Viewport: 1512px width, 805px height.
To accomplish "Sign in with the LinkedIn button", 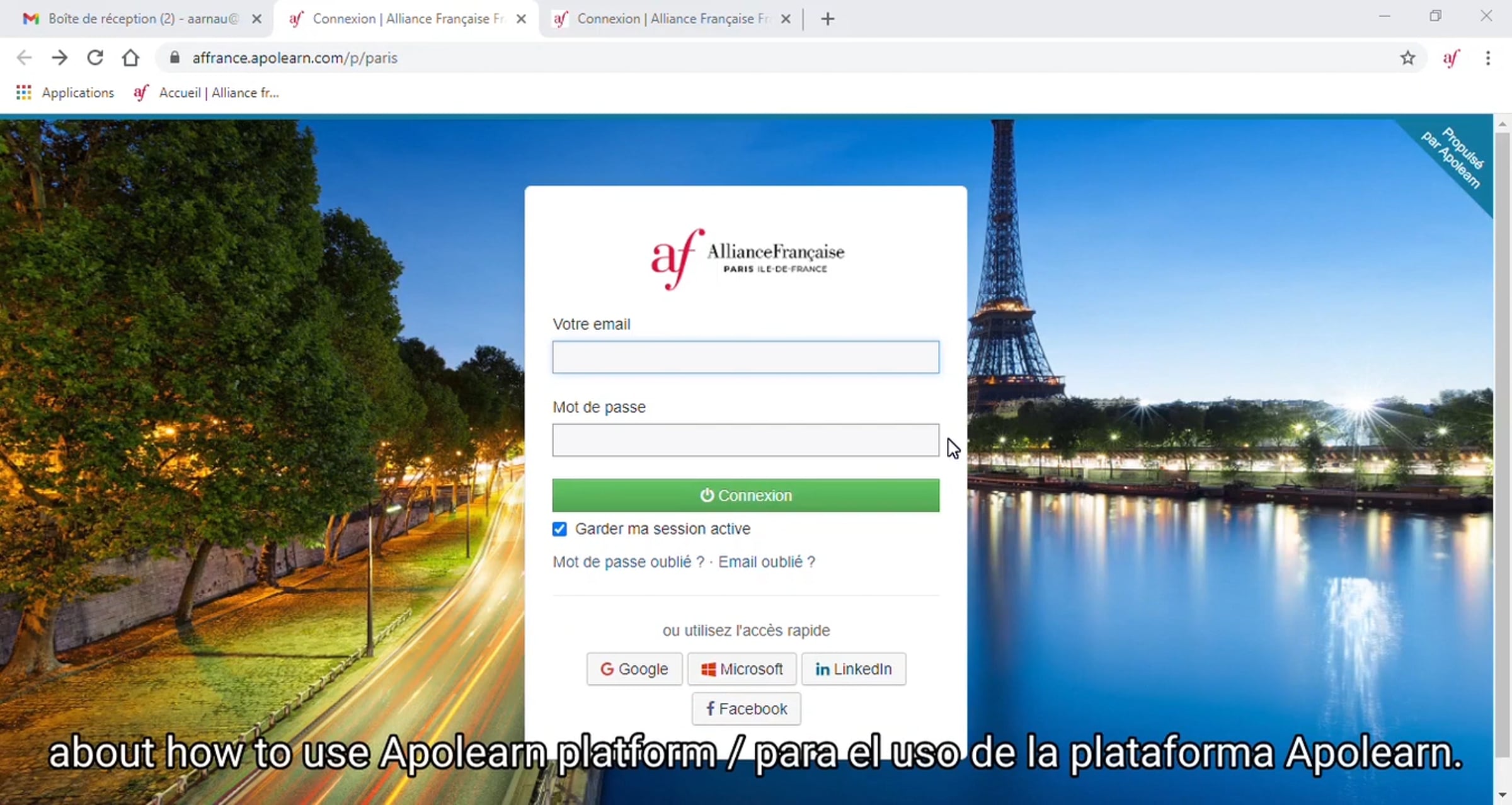I will pos(854,669).
